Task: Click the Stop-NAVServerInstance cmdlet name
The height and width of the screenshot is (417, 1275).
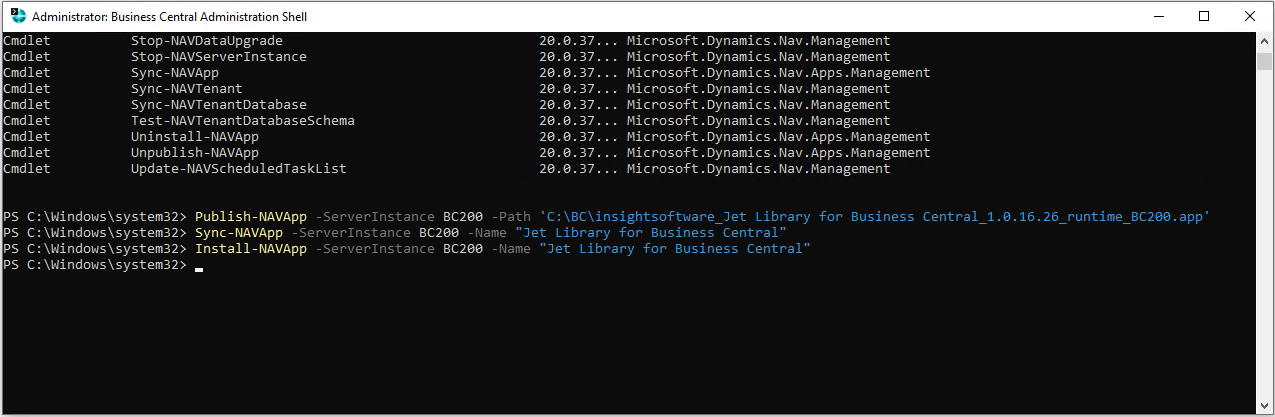Action: coord(219,57)
